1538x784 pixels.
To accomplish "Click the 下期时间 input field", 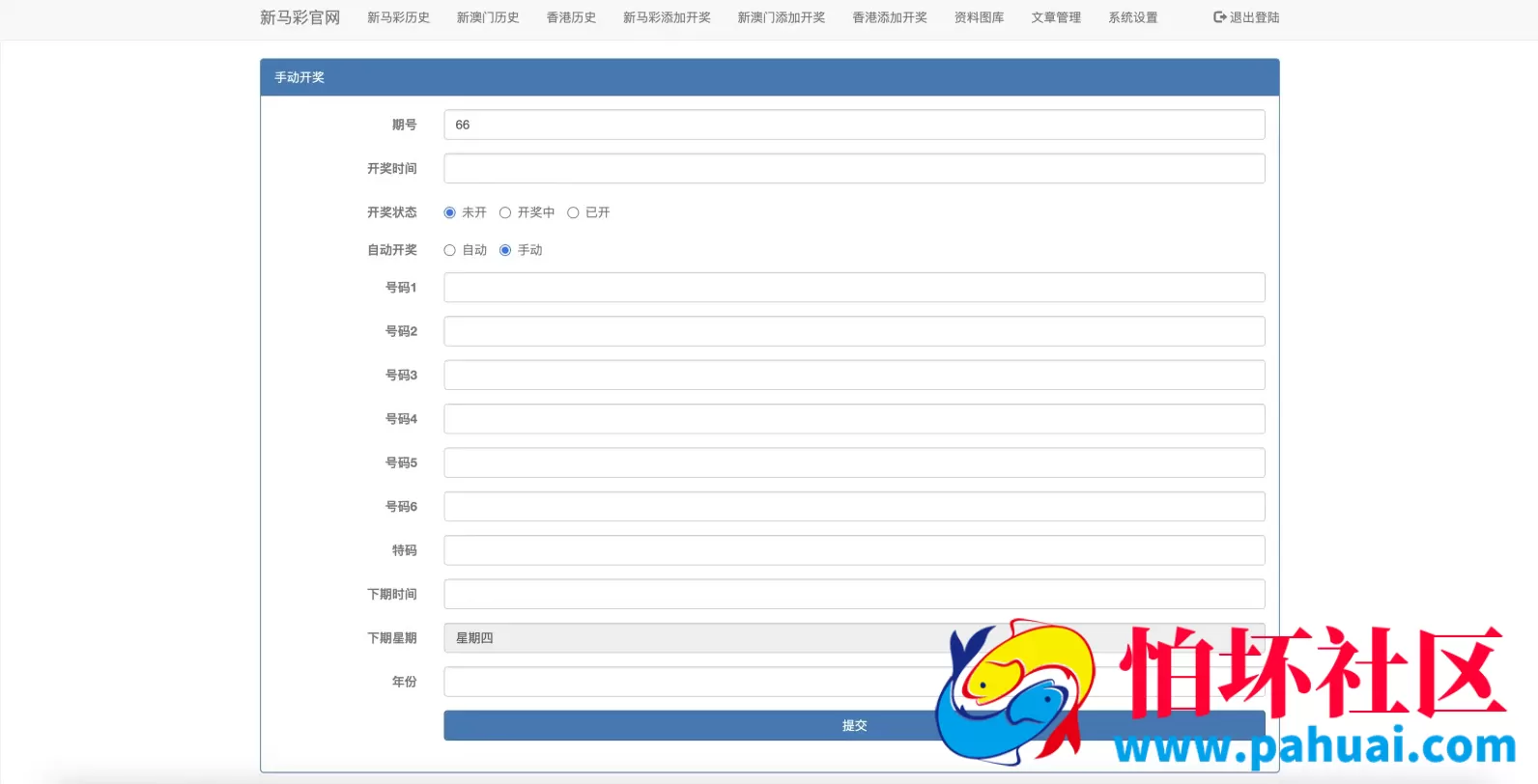I will [x=854, y=595].
